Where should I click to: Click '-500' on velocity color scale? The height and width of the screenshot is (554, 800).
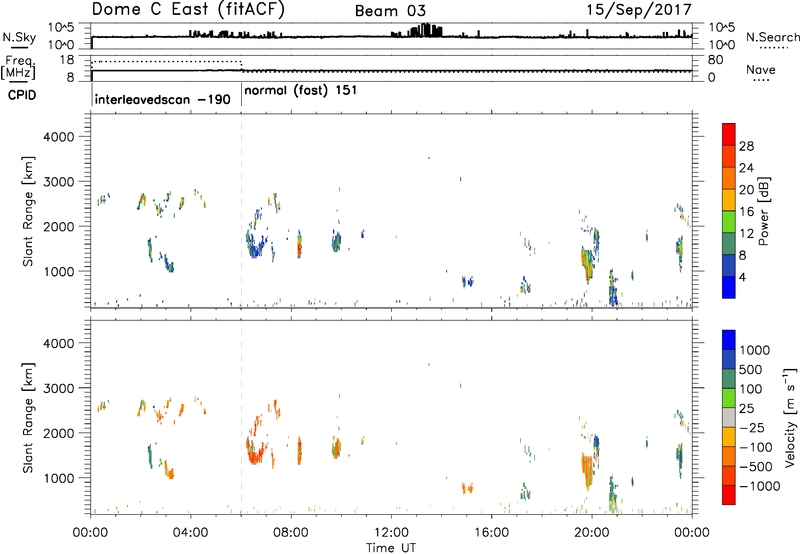[x=755, y=466]
